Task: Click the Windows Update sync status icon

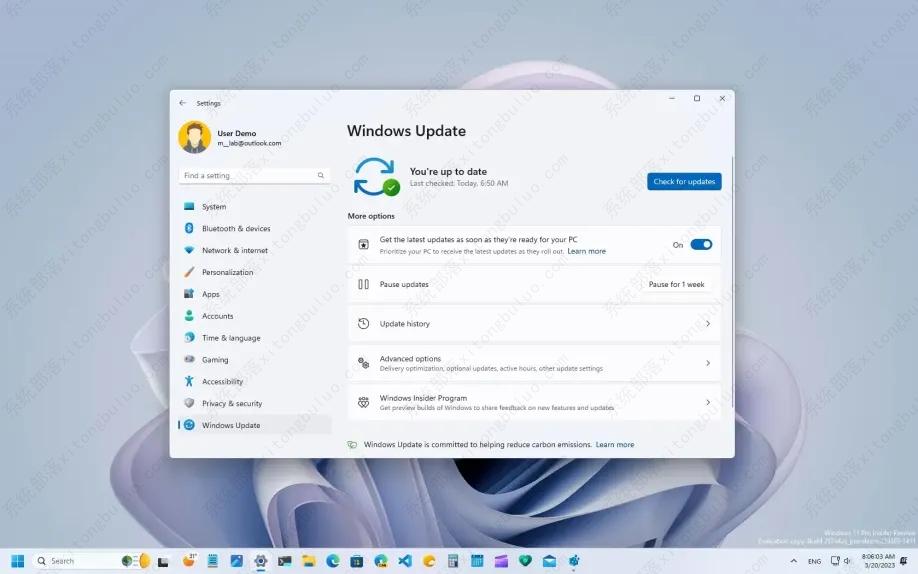Action: click(375, 176)
